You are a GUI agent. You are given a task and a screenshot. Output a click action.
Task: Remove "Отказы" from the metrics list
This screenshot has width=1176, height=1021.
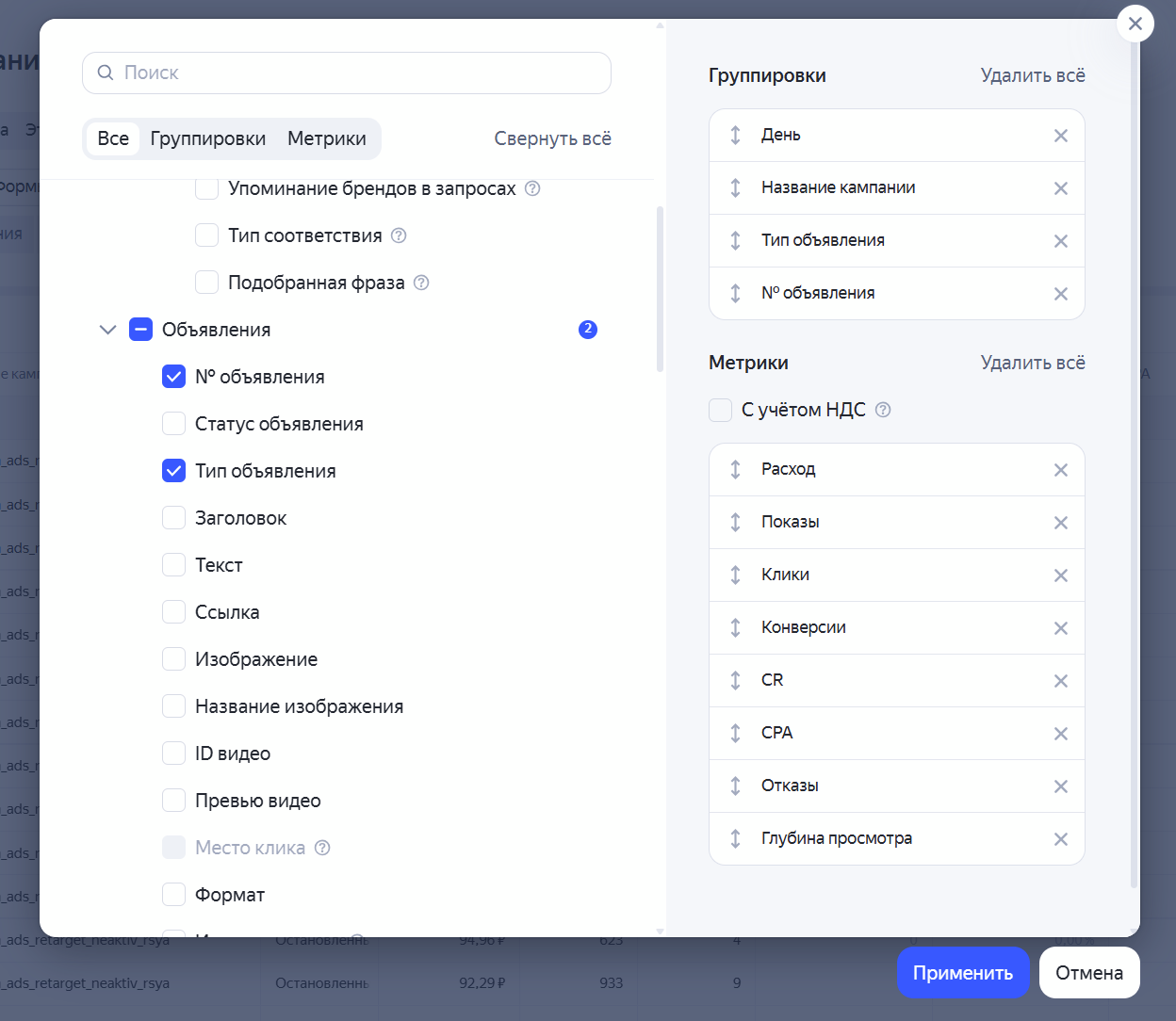[x=1060, y=786]
